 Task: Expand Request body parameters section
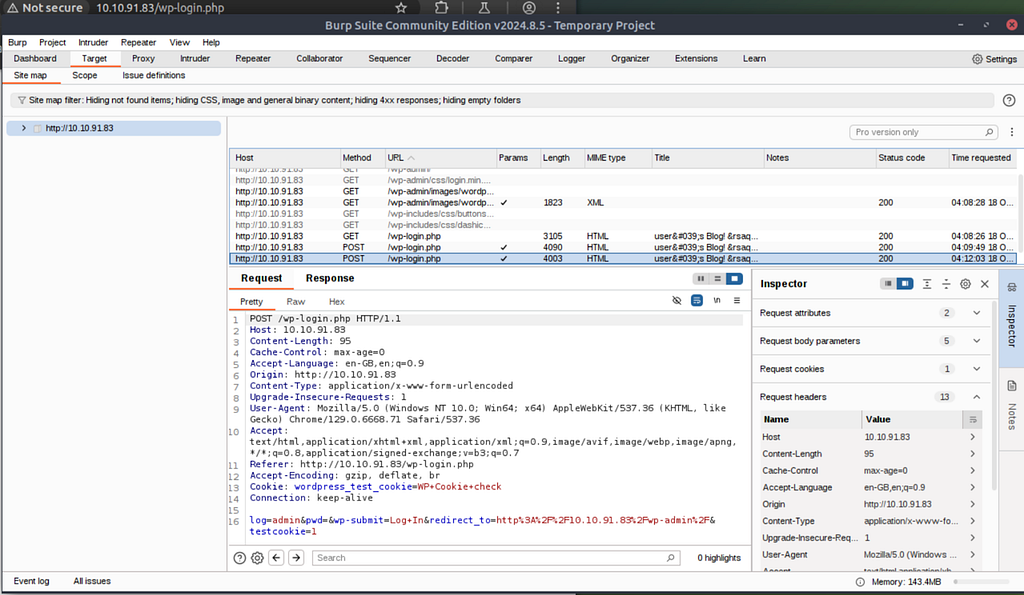coord(976,341)
